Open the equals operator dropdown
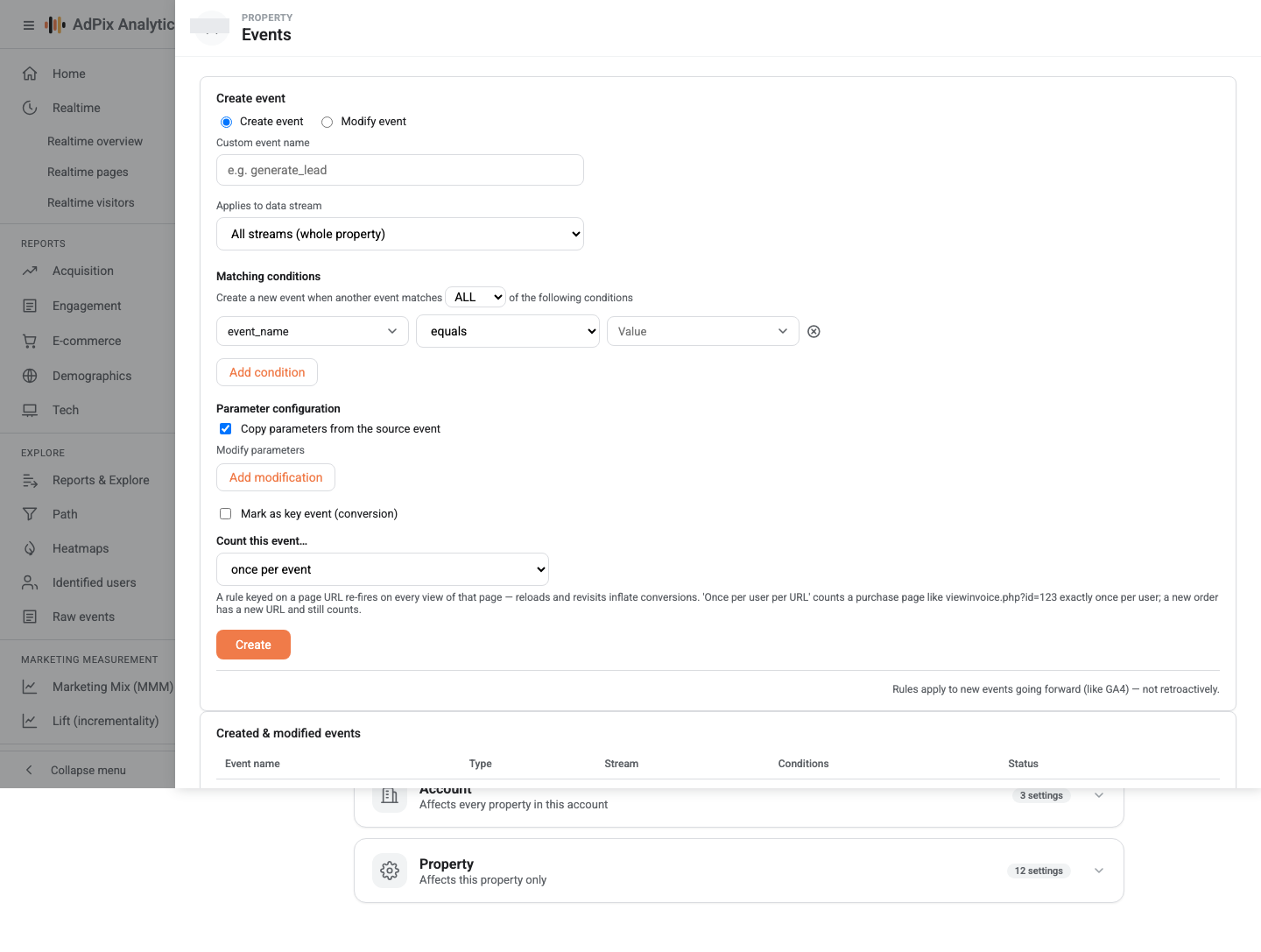Image resolution: width=1261 pixels, height=952 pixels. coord(508,331)
